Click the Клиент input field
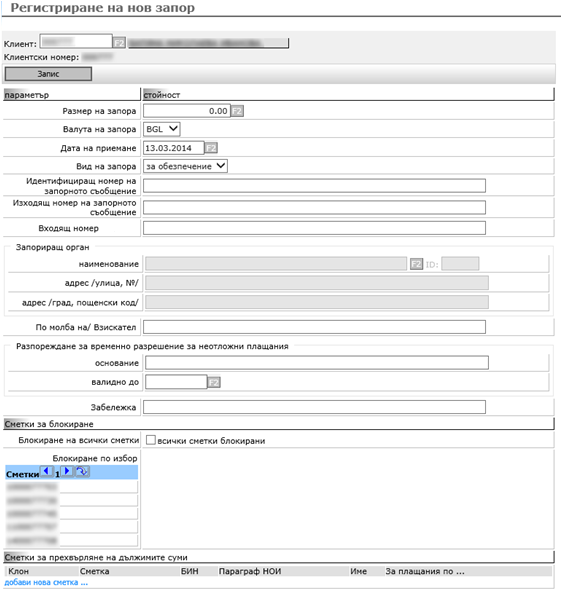The image size is (562, 605). coord(76,41)
